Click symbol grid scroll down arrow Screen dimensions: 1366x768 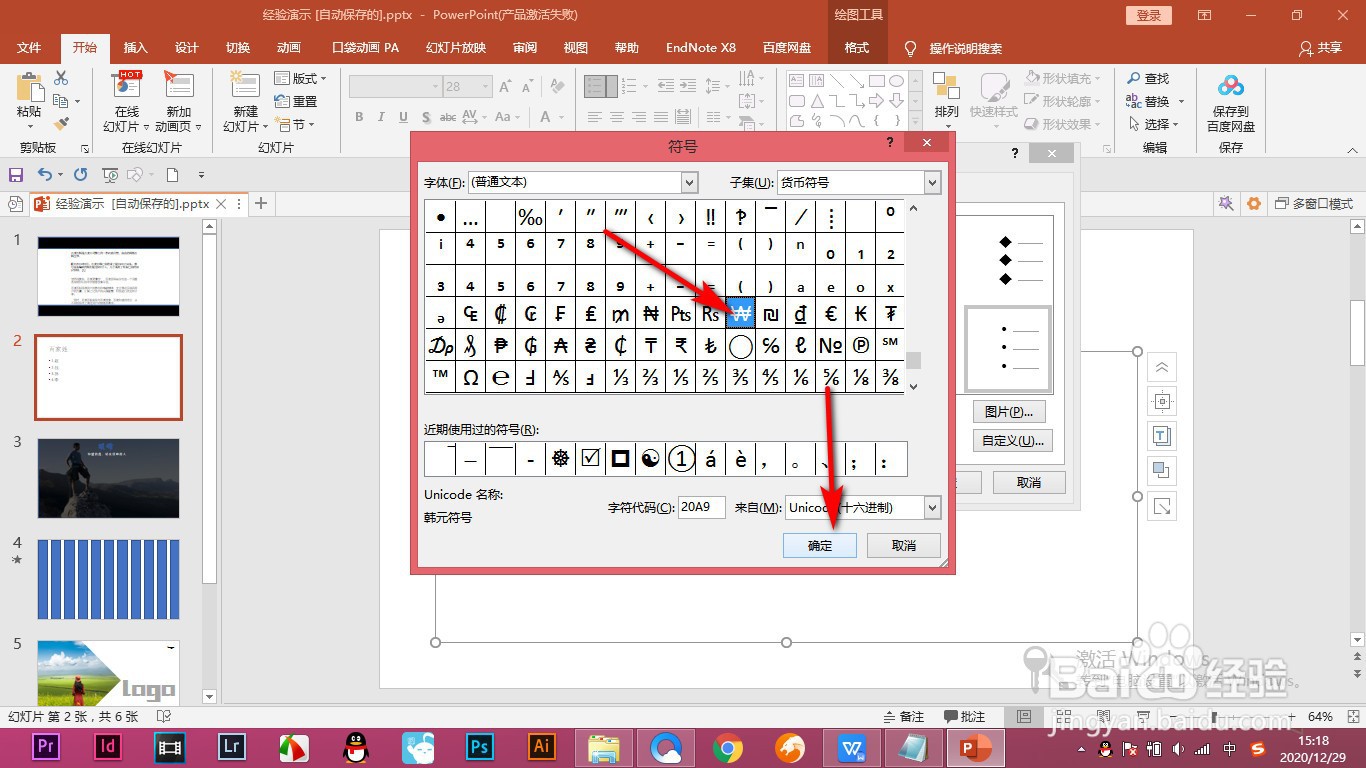click(914, 386)
